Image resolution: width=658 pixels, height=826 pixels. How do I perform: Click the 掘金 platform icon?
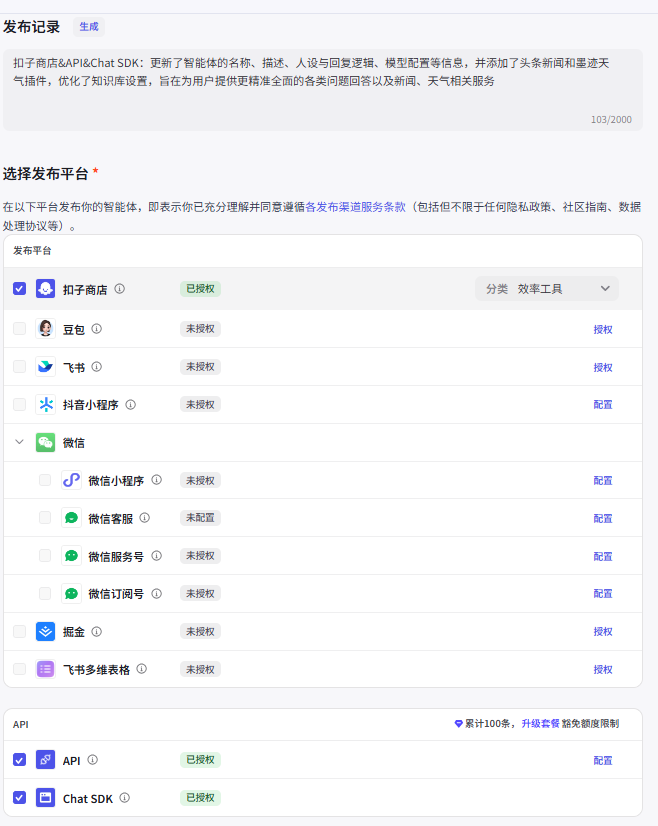[x=45, y=632]
